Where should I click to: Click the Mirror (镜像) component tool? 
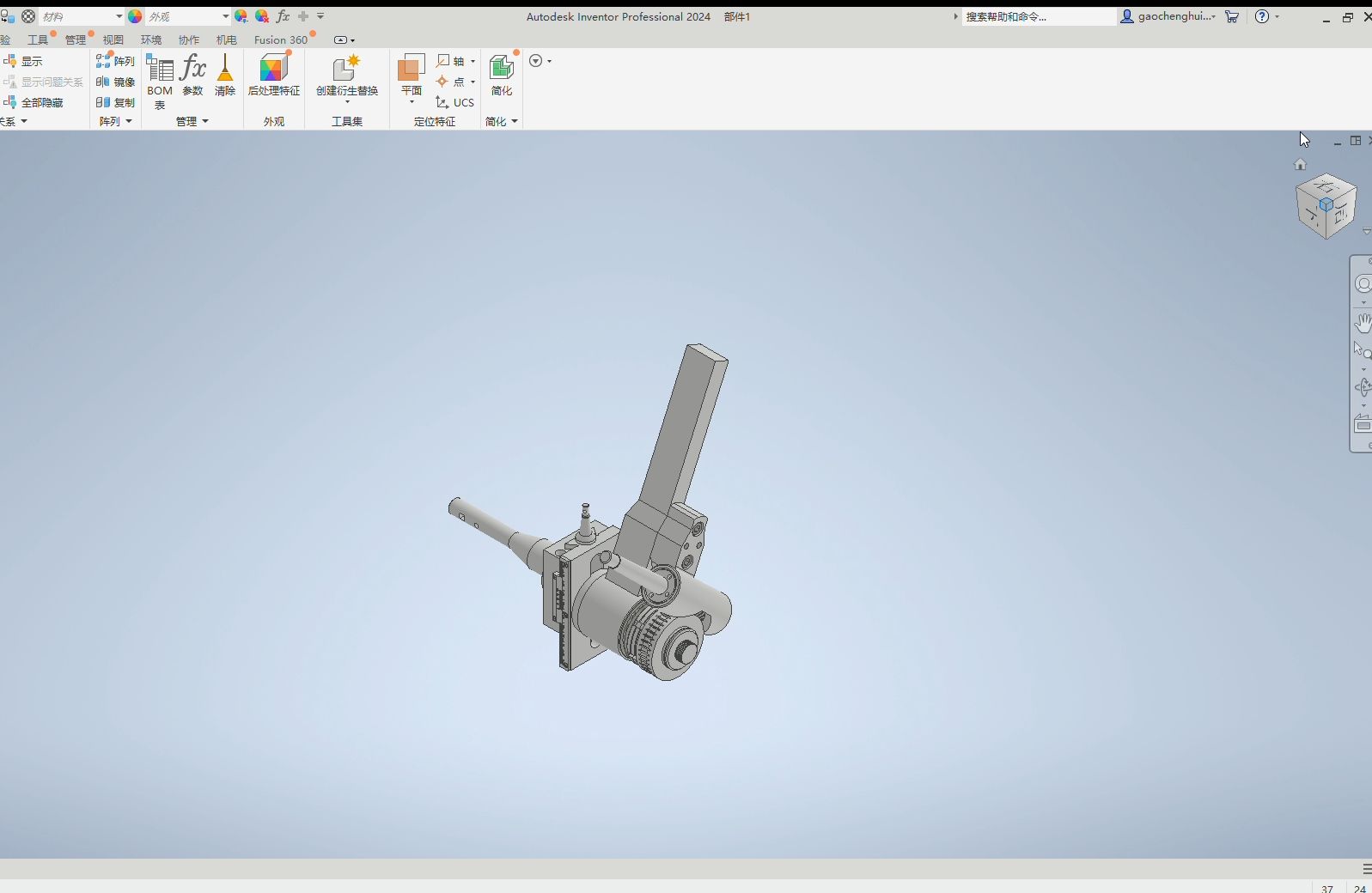115,82
